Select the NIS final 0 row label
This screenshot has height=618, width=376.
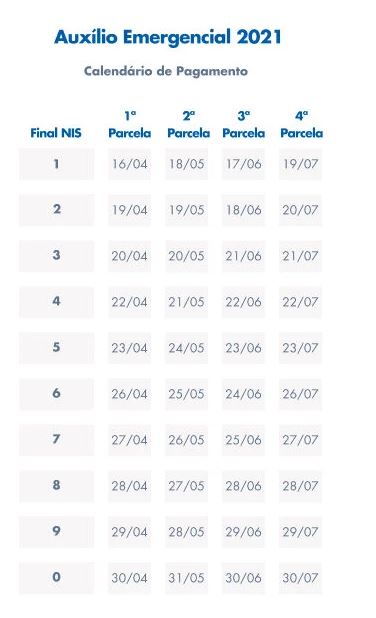56,578
